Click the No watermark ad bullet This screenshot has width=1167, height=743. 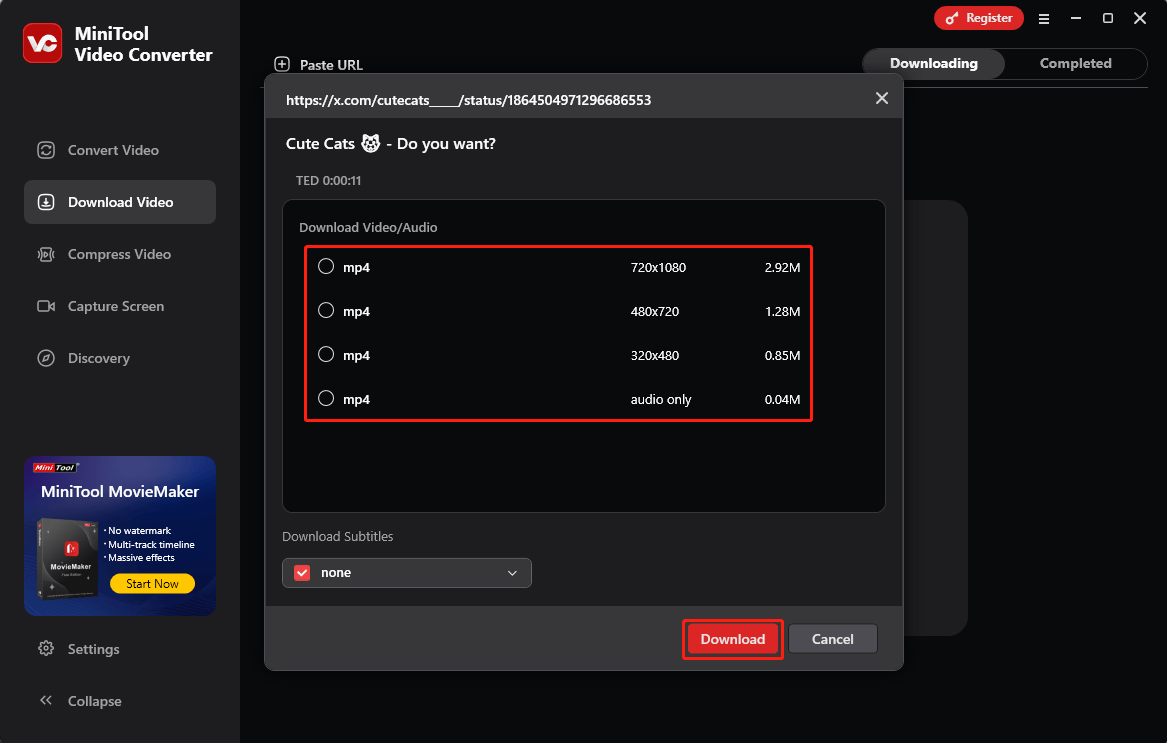(x=137, y=531)
